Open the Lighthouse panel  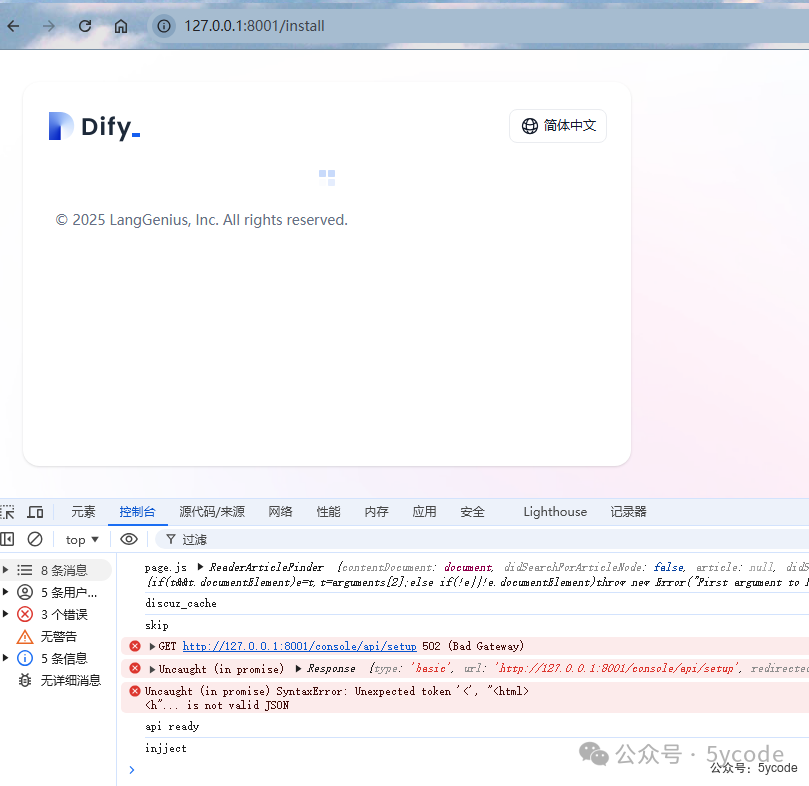tap(555, 511)
